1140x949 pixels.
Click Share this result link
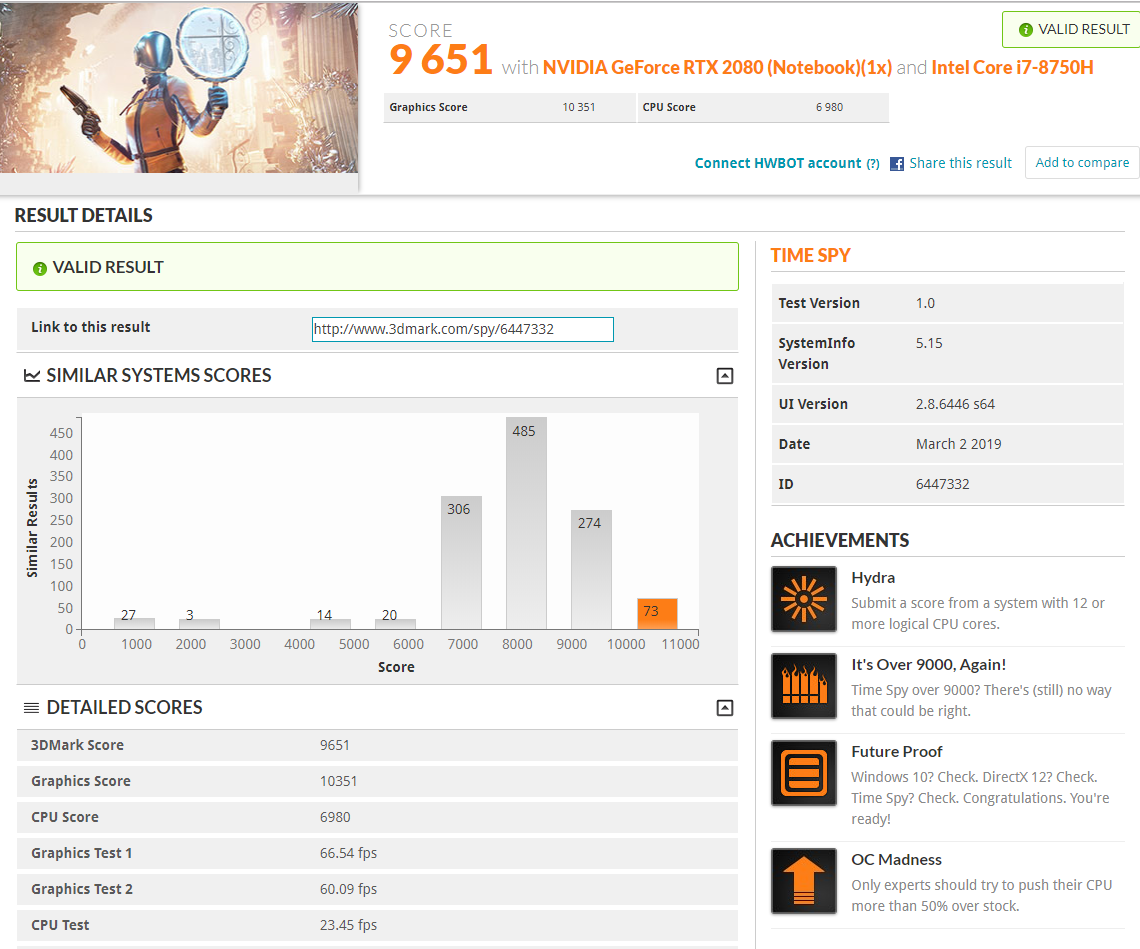960,163
